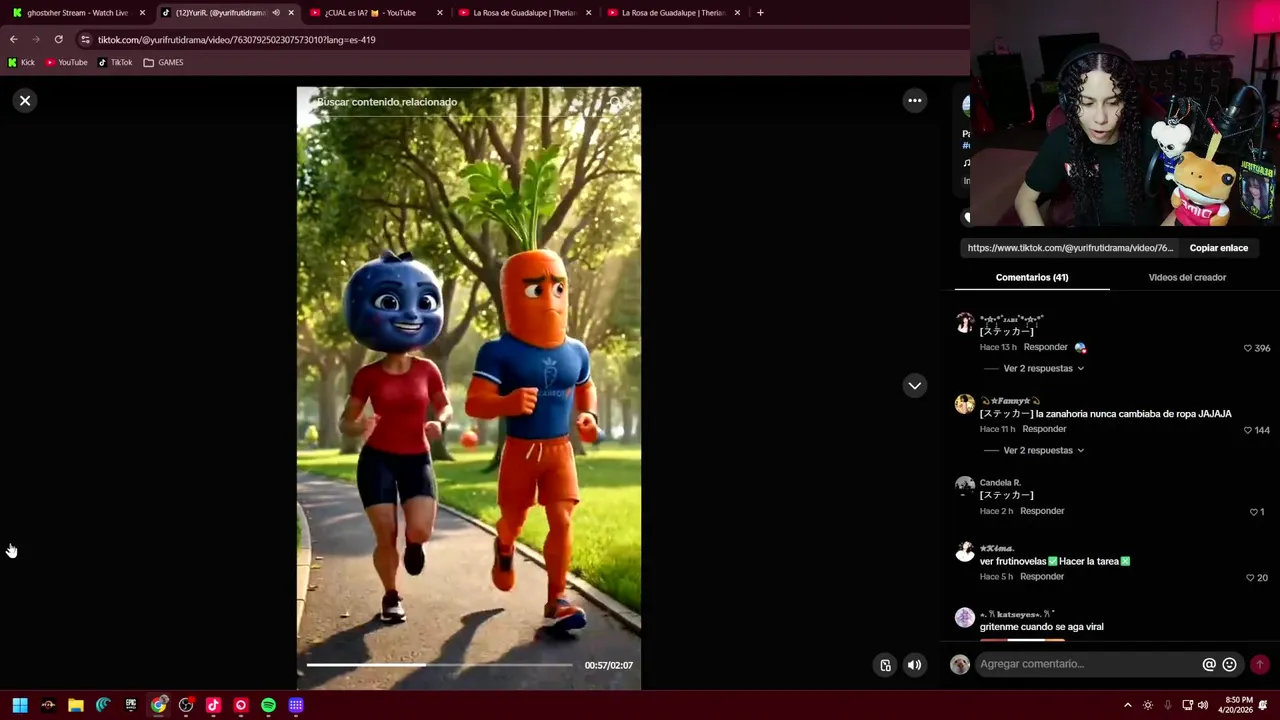Open the YouTube bookmark
The height and width of the screenshot is (720, 1280).
[67, 62]
